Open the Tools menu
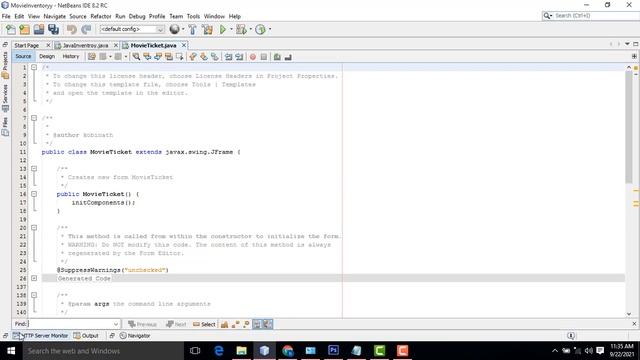 193,16
